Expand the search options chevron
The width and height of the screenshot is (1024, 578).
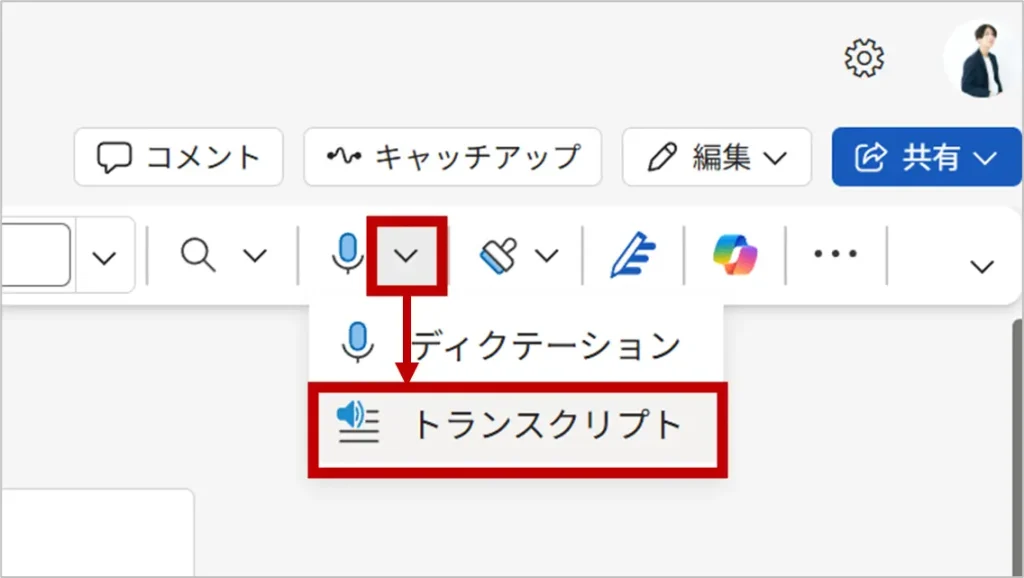point(255,255)
